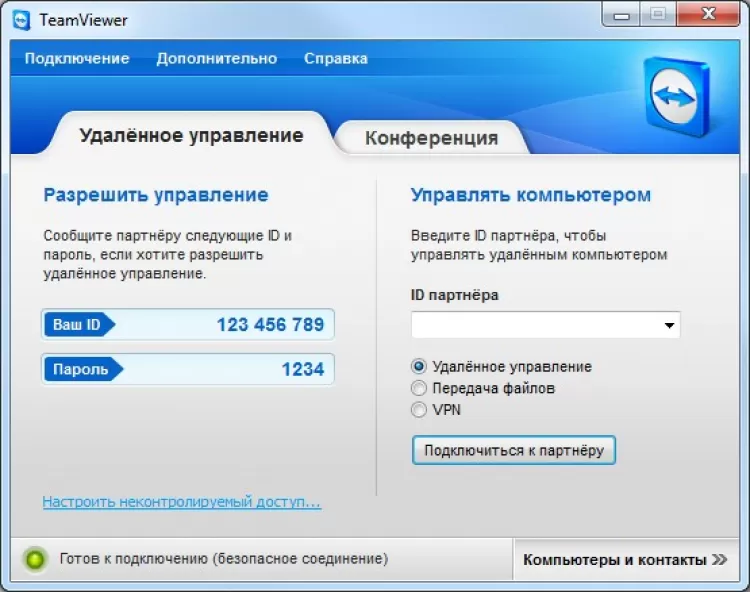Open Настроить неконтролируемый доступ link
The width and height of the screenshot is (750, 592).
coord(182,502)
